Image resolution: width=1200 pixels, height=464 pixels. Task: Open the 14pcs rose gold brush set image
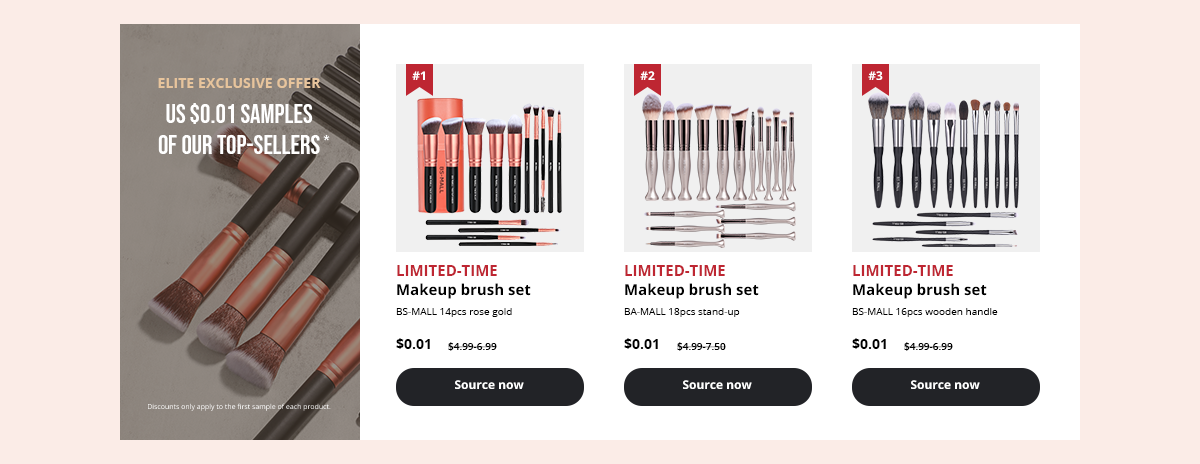tap(490, 158)
